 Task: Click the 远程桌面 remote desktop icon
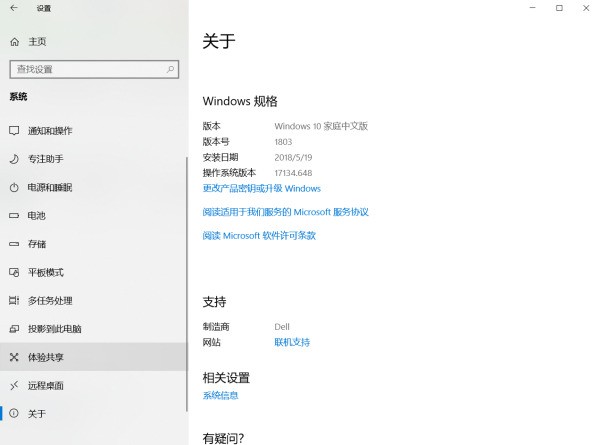14,386
